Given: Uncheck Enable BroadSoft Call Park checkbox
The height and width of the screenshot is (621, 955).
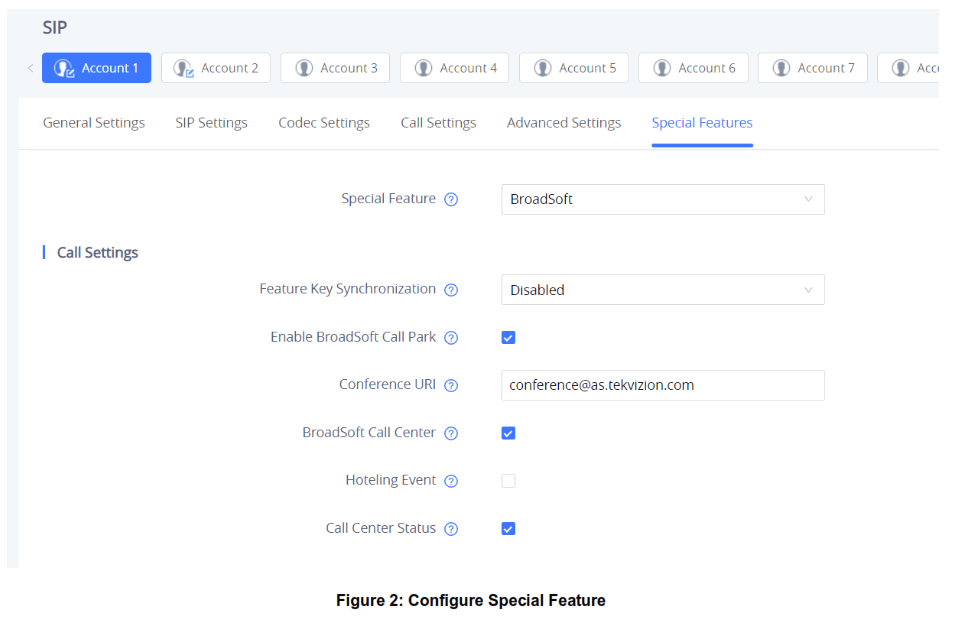Looking at the screenshot, I should pos(508,338).
